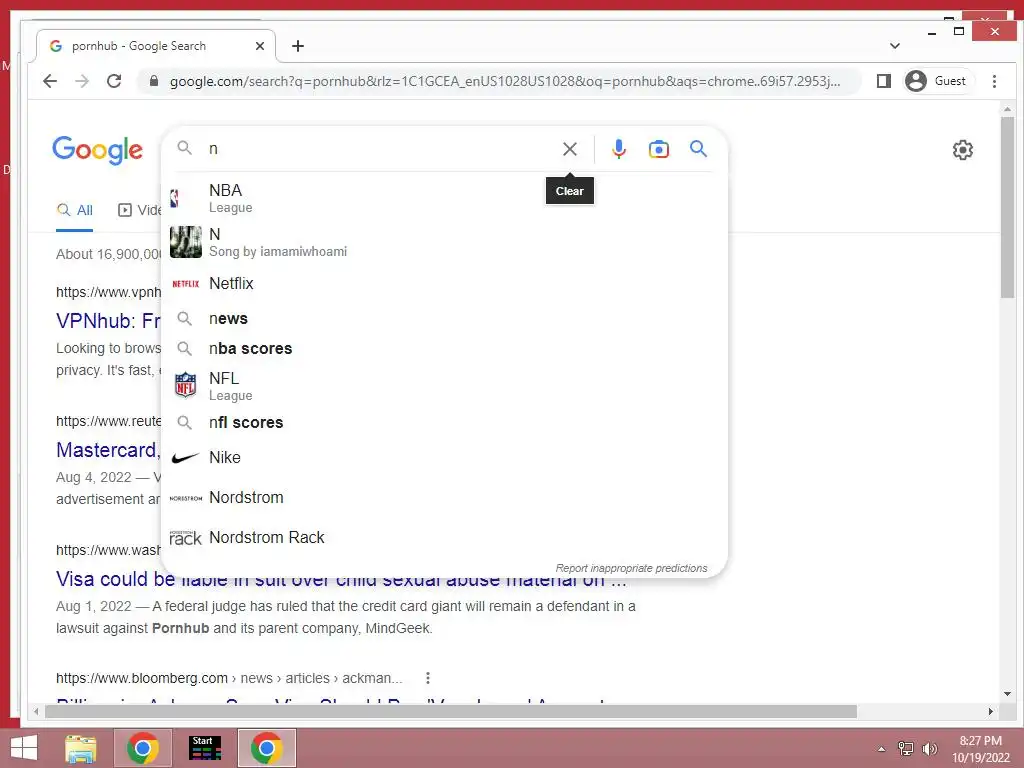Close the Google Search tab
This screenshot has width=1024, height=768.
pyautogui.click(x=260, y=46)
